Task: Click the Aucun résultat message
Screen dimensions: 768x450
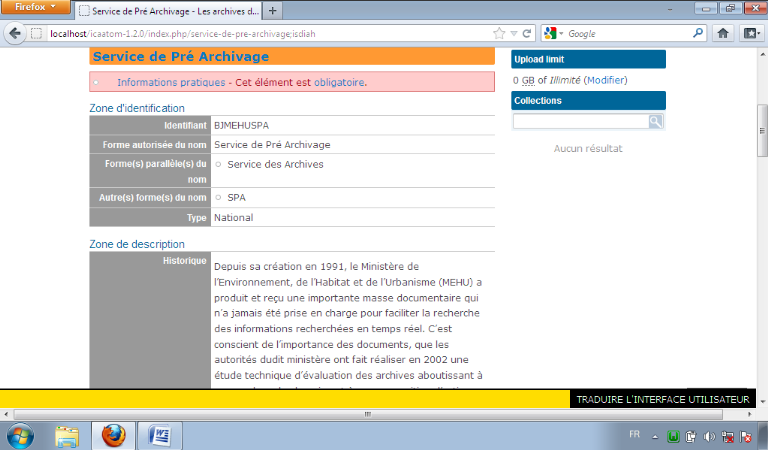Action: 588,148
